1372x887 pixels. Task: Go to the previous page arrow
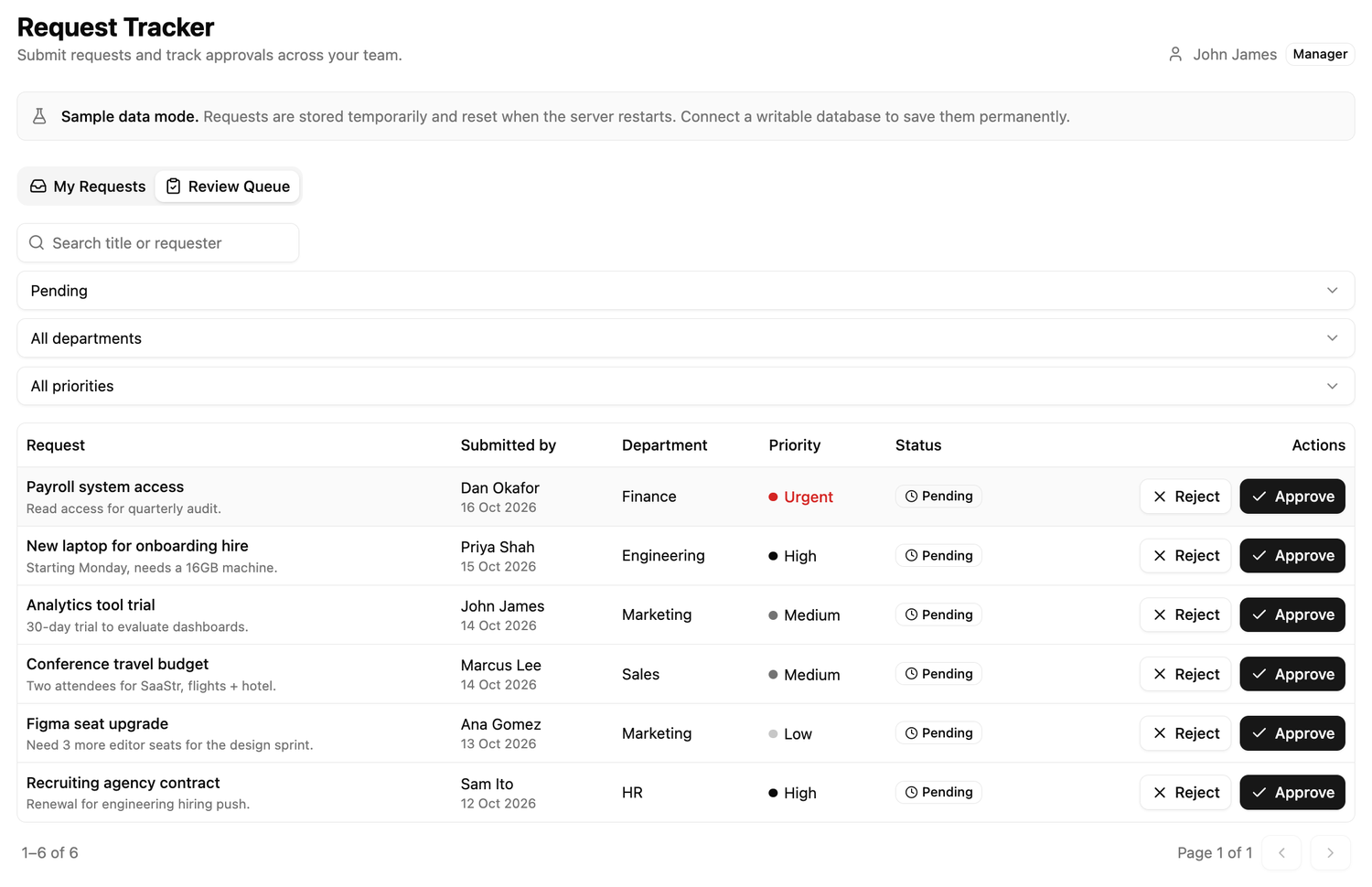tap(1281, 852)
